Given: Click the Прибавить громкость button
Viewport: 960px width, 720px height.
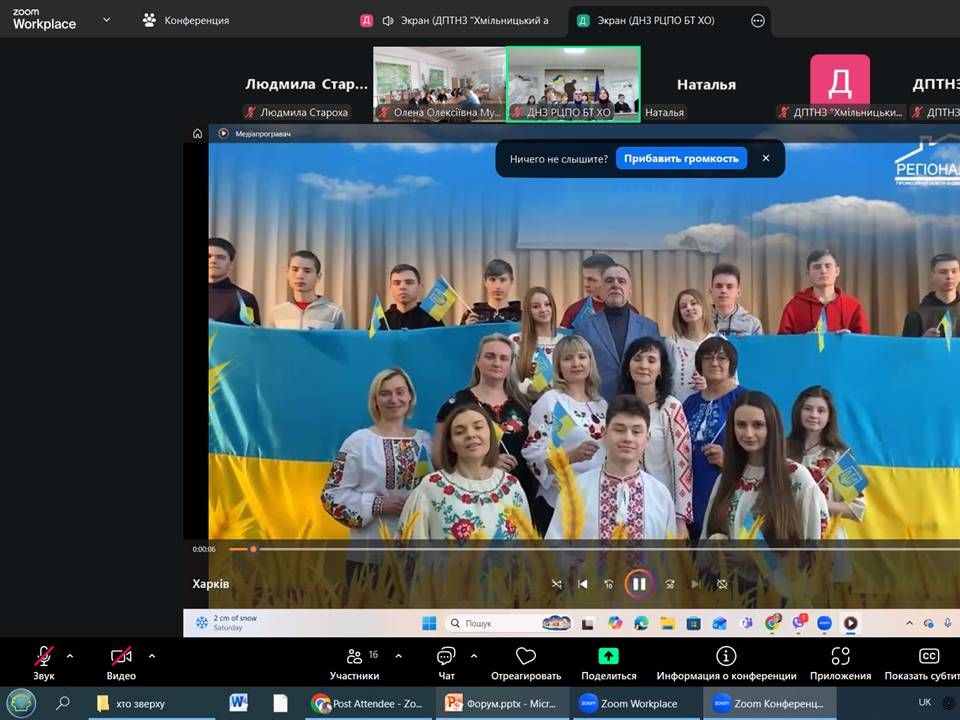Looking at the screenshot, I should tap(681, 158).
